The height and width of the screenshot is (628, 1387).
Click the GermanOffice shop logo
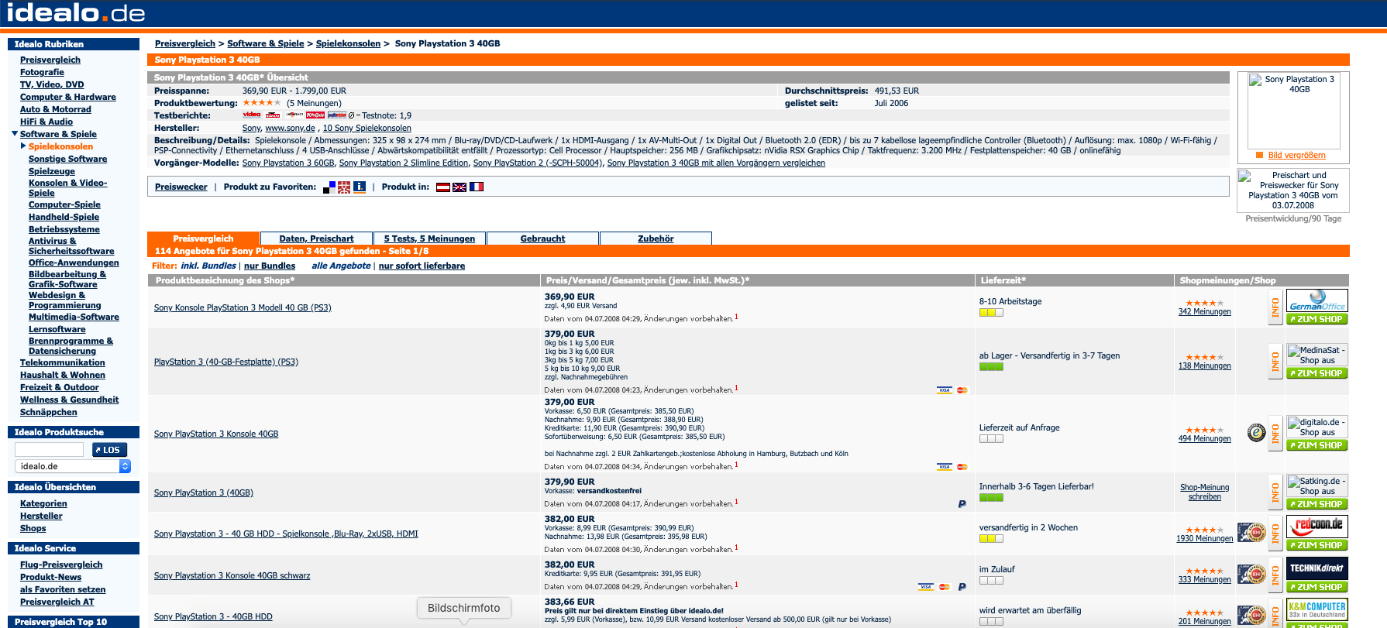point(1317,301)
